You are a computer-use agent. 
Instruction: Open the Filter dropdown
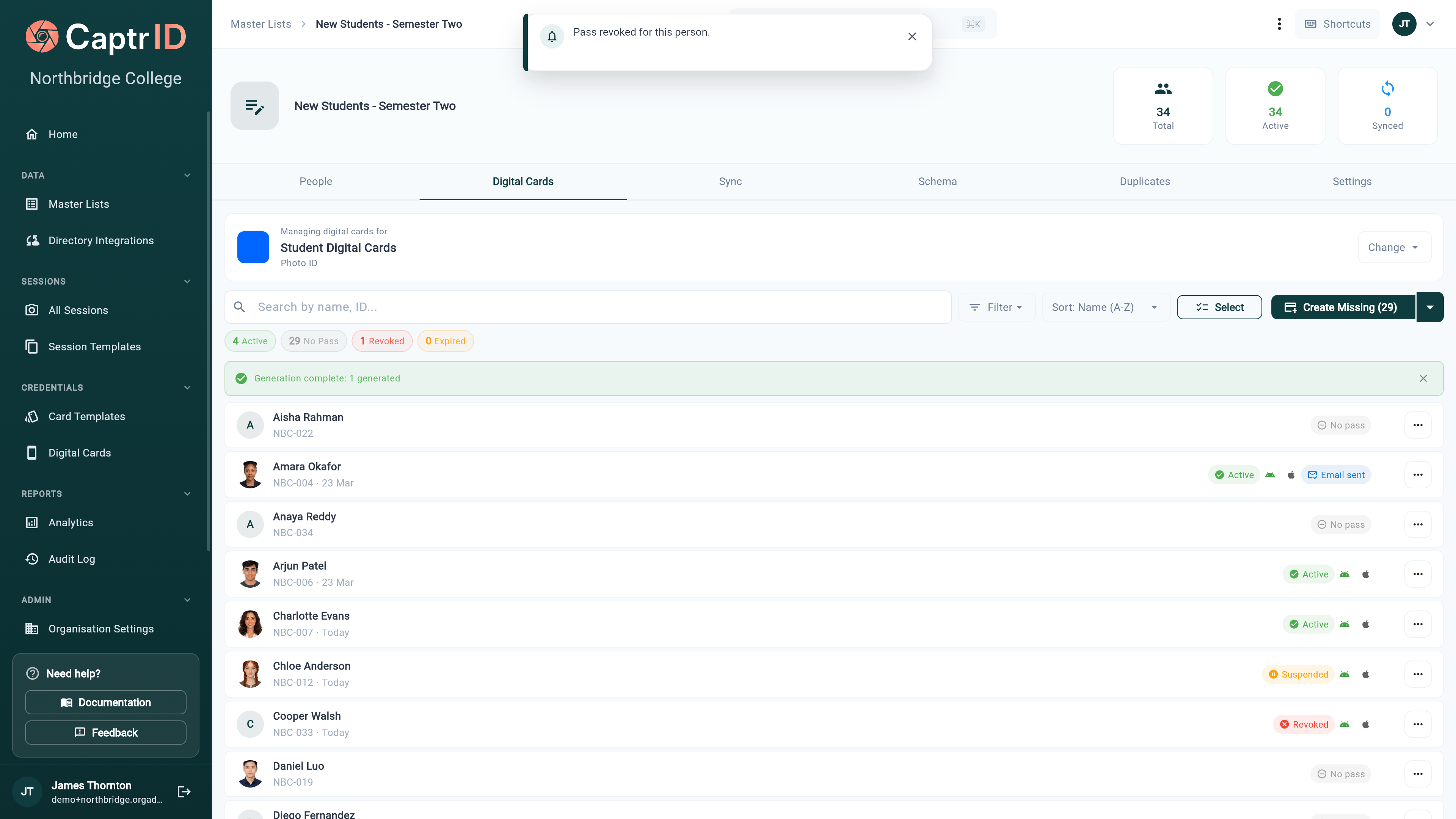coord(996,307)
